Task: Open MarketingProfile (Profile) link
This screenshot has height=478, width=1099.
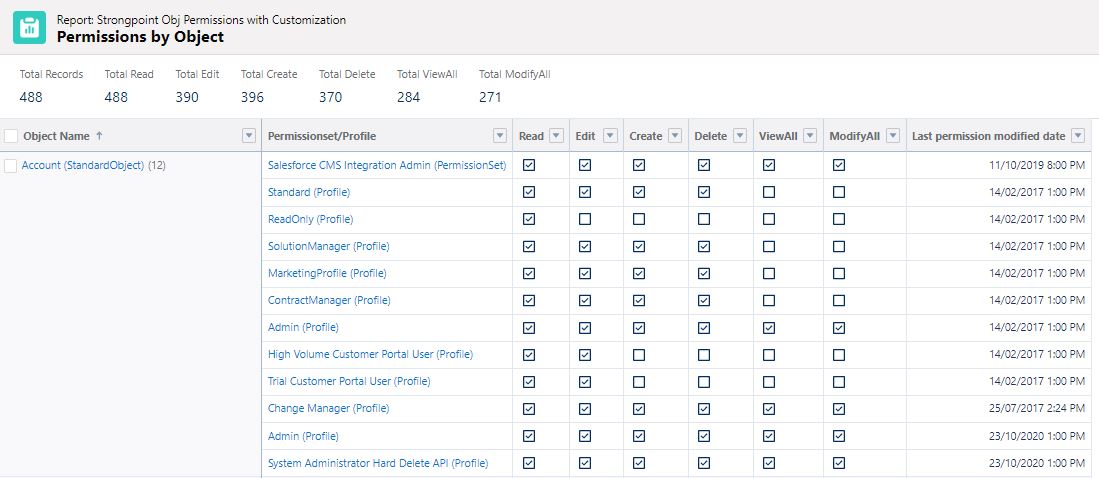Action: [x=327, y=273]
